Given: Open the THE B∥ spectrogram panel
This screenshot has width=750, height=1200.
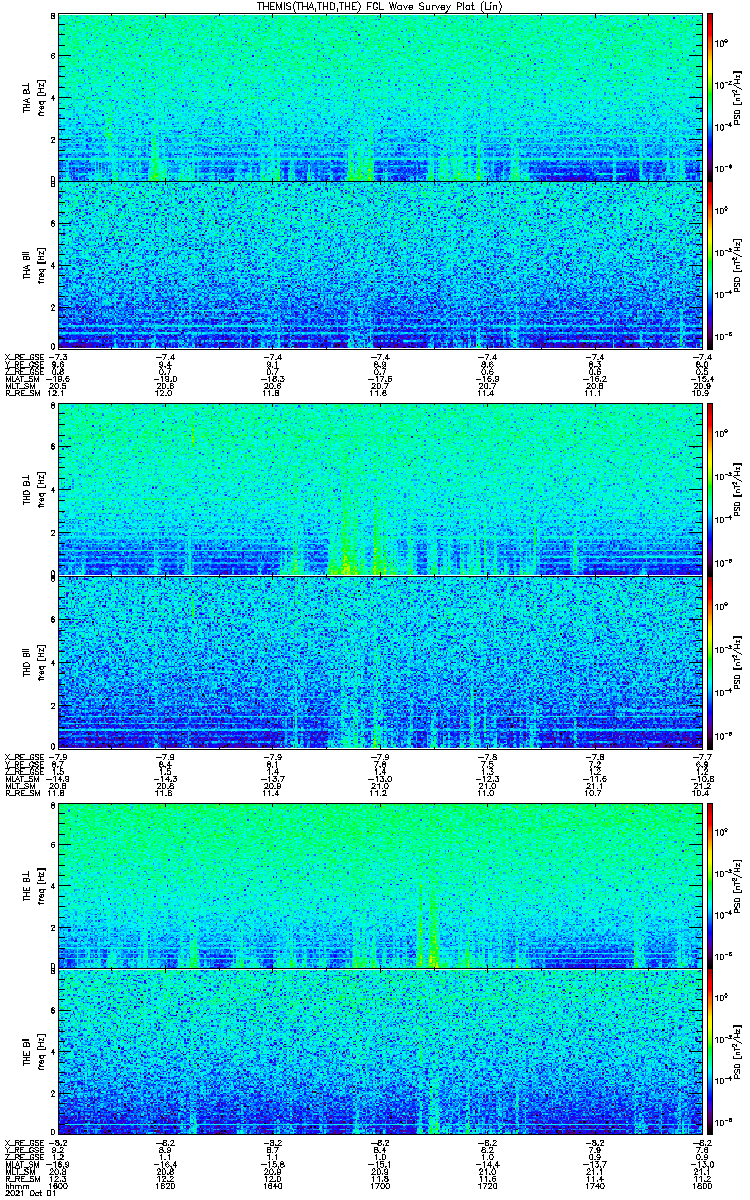Looking at the screenshot, I should click(379, 1052).
